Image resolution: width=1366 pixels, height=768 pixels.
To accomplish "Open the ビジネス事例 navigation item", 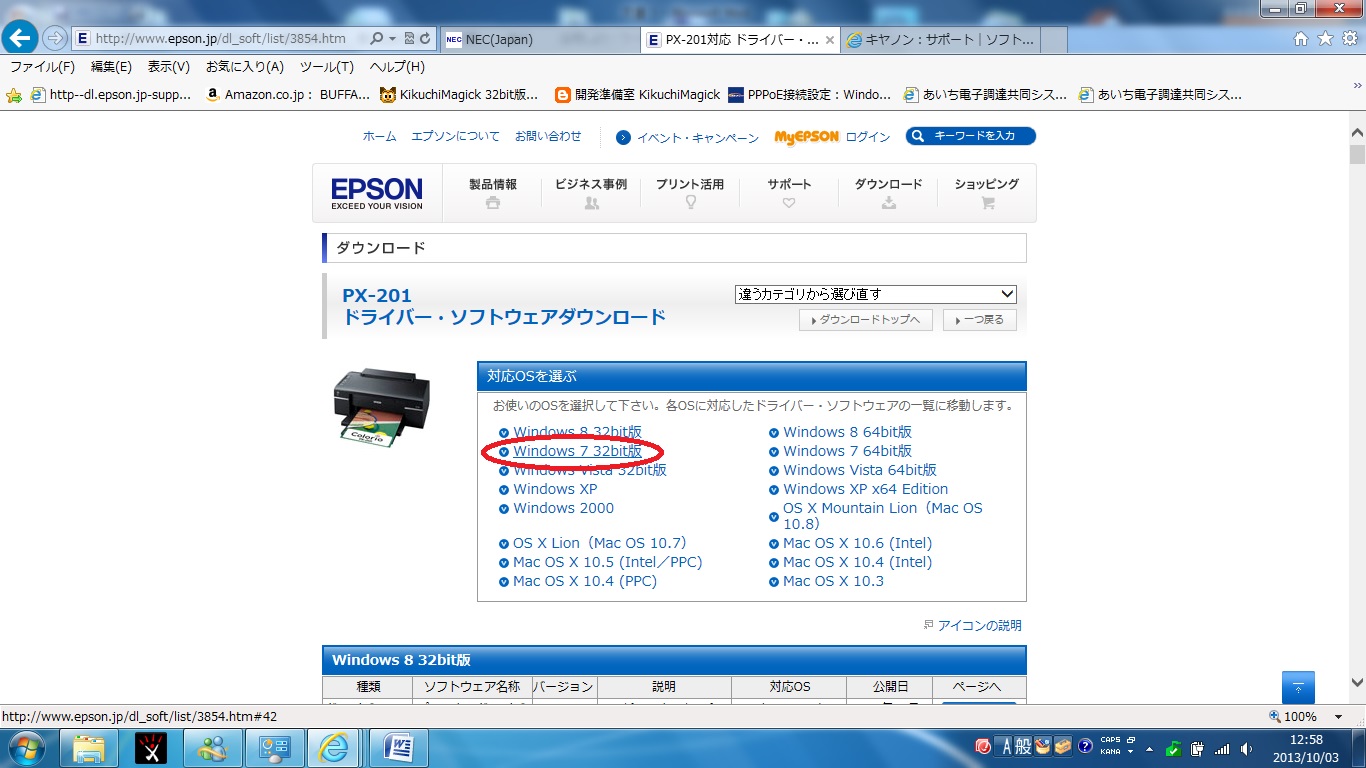I will tap(591, 193).
